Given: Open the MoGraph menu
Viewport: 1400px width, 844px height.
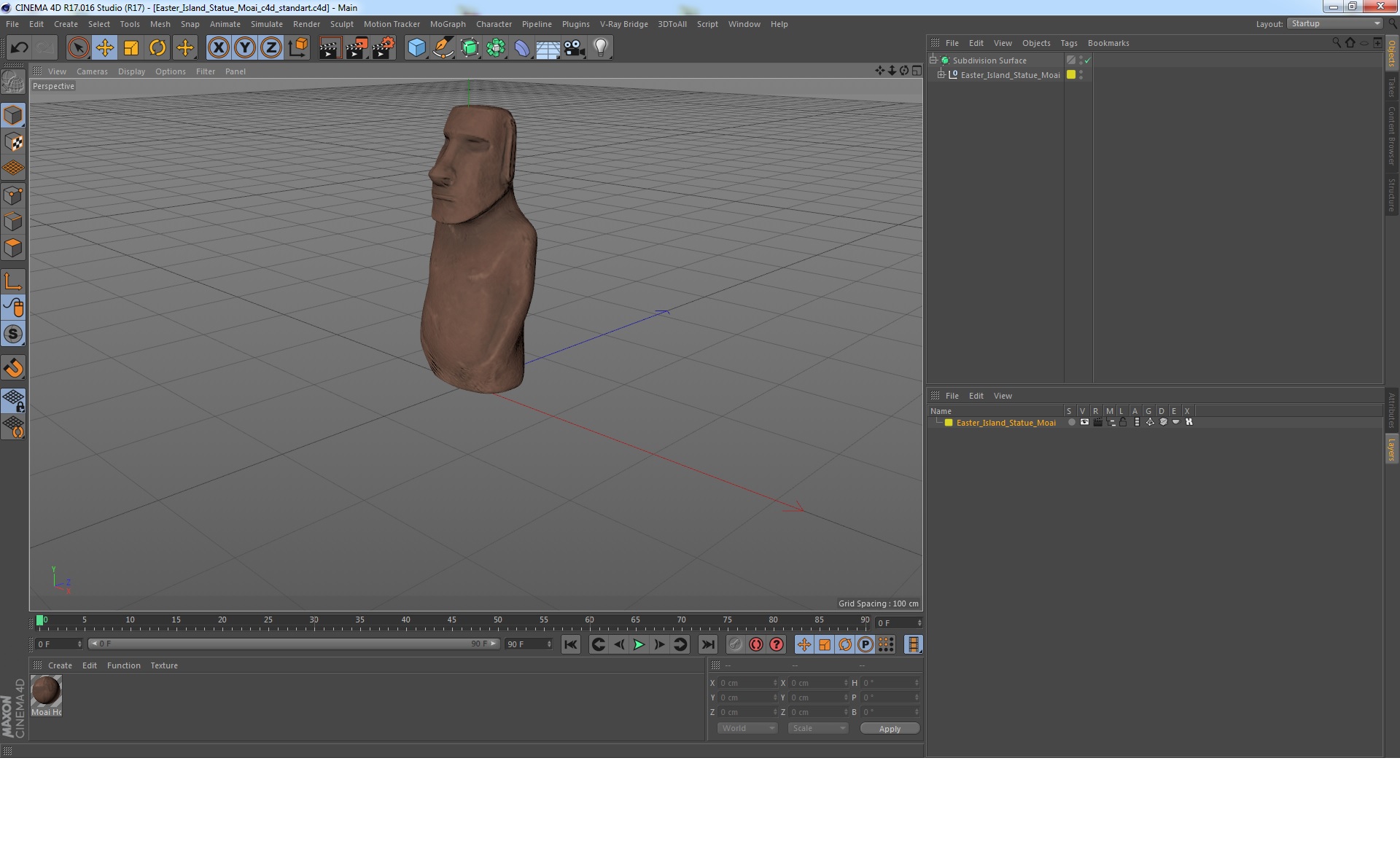Looking at the screenshot, I should click(447, 24).
